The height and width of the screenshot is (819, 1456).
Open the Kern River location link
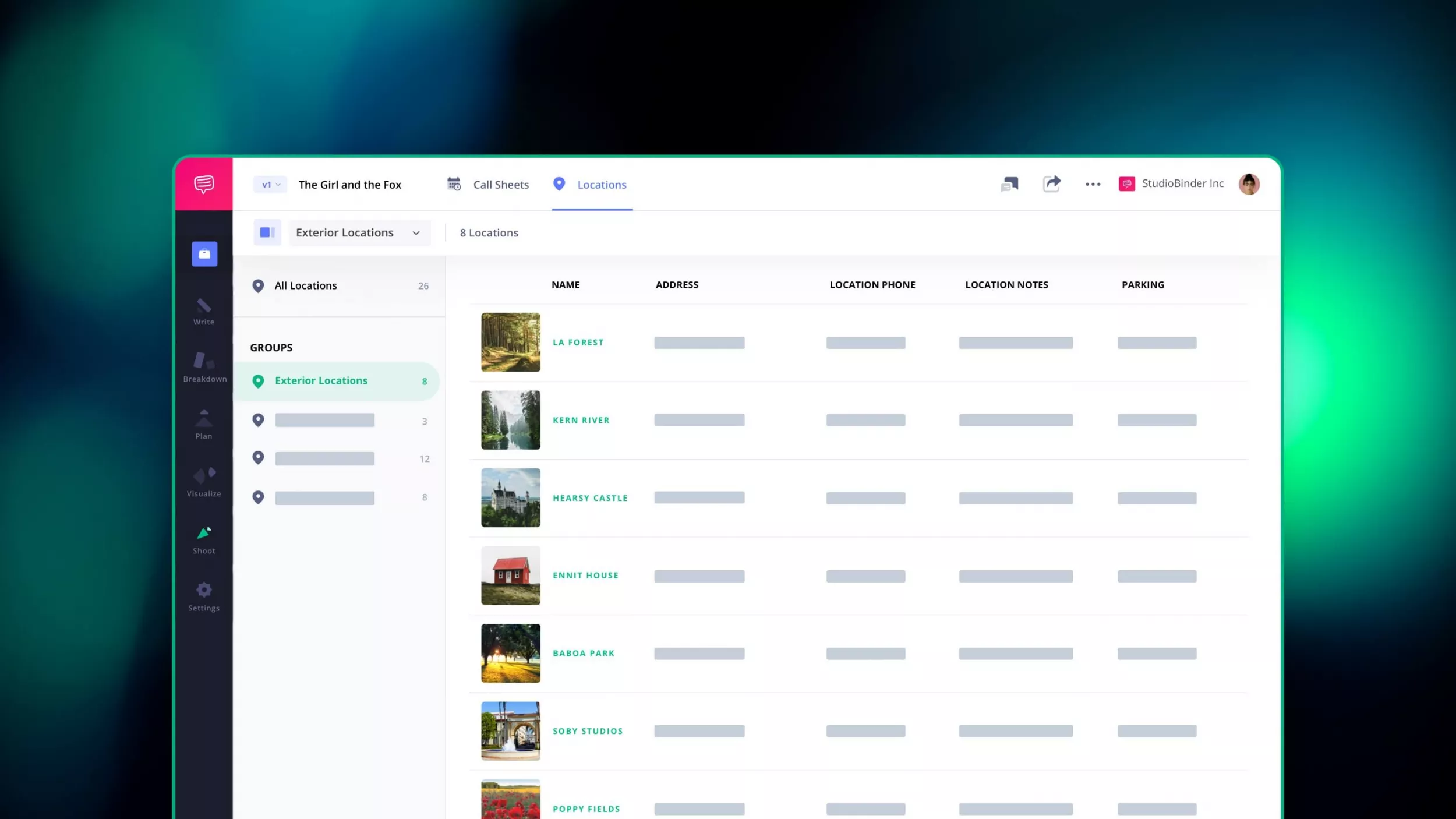pos(581,420)
